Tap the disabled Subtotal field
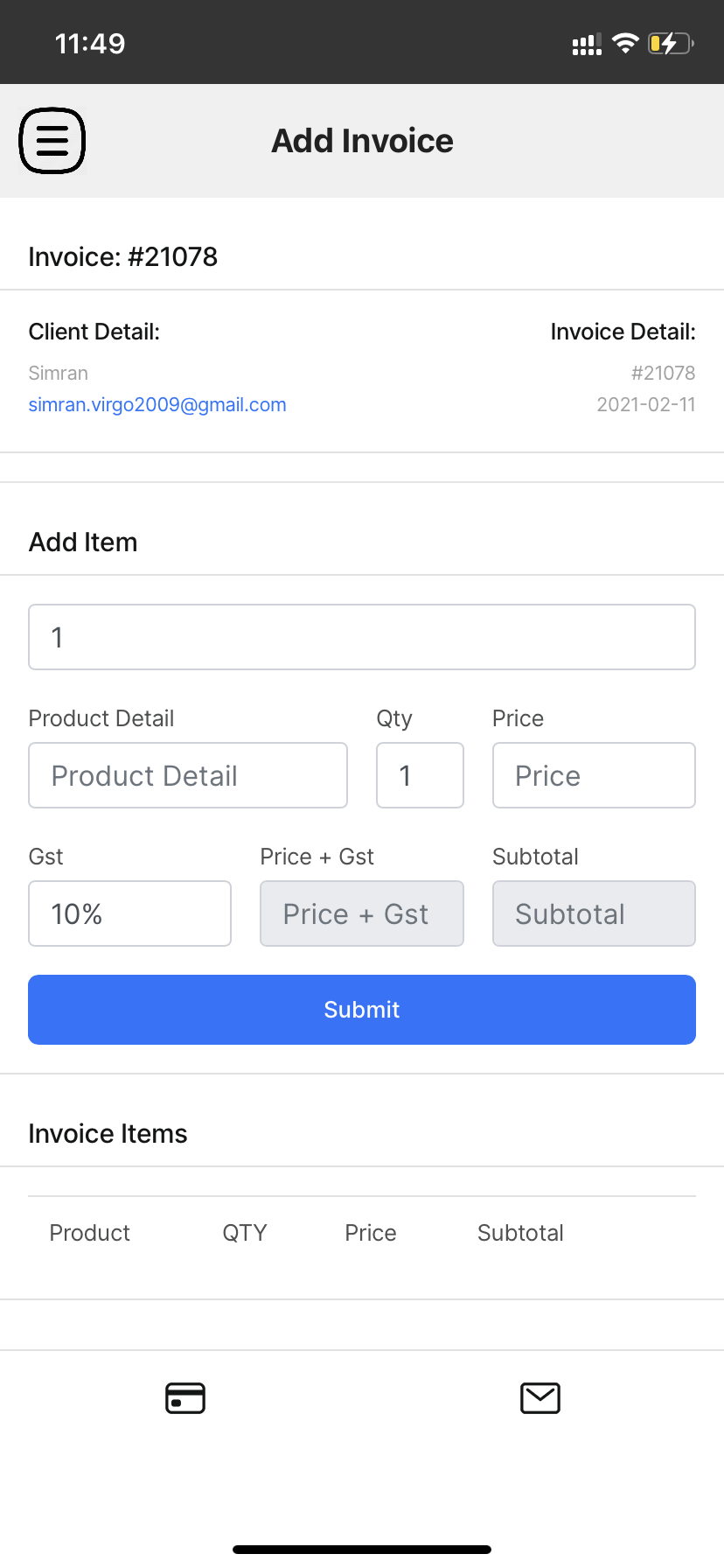 pos(594,913)
